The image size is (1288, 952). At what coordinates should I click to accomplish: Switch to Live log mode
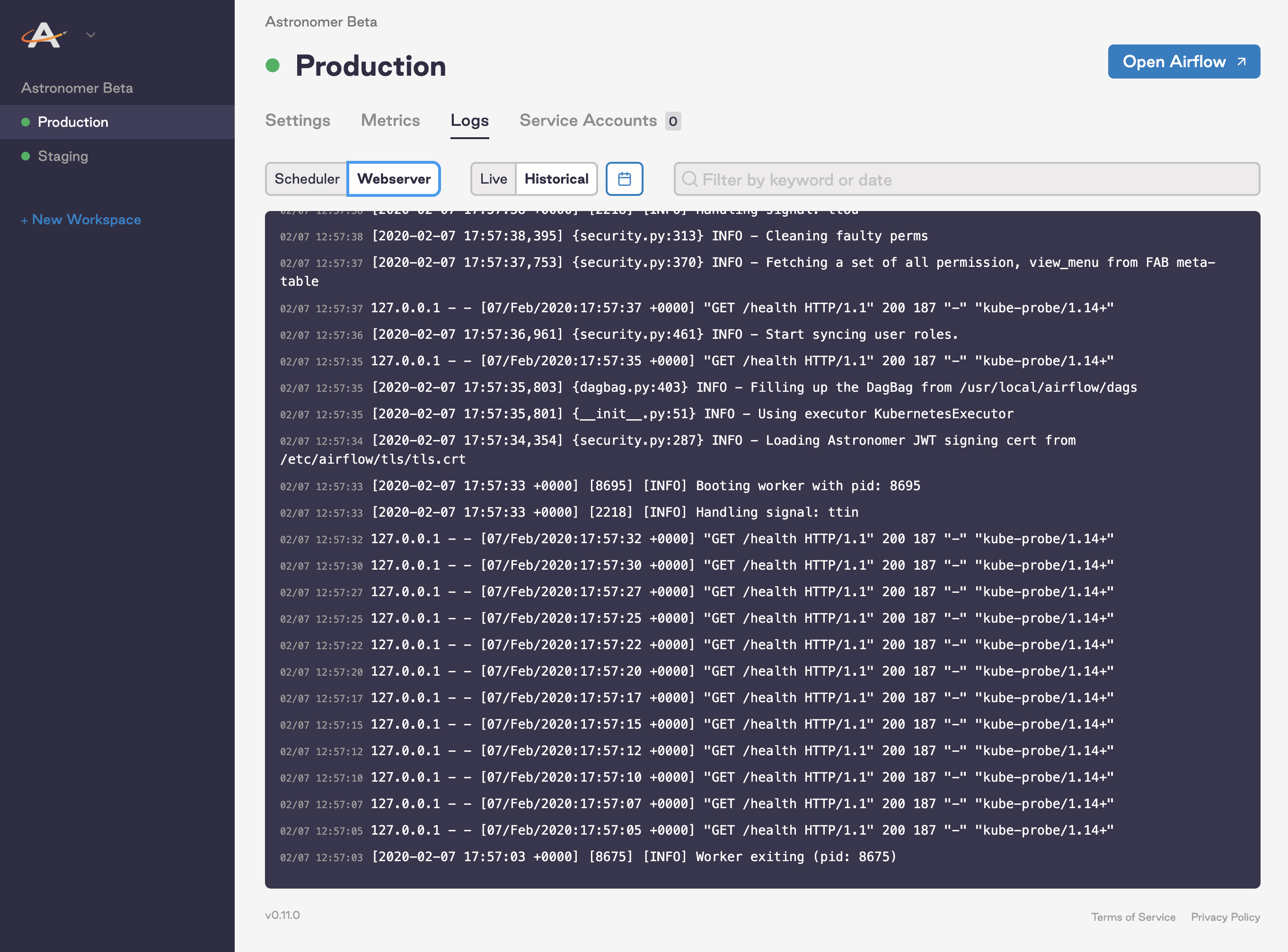[494, 179]
